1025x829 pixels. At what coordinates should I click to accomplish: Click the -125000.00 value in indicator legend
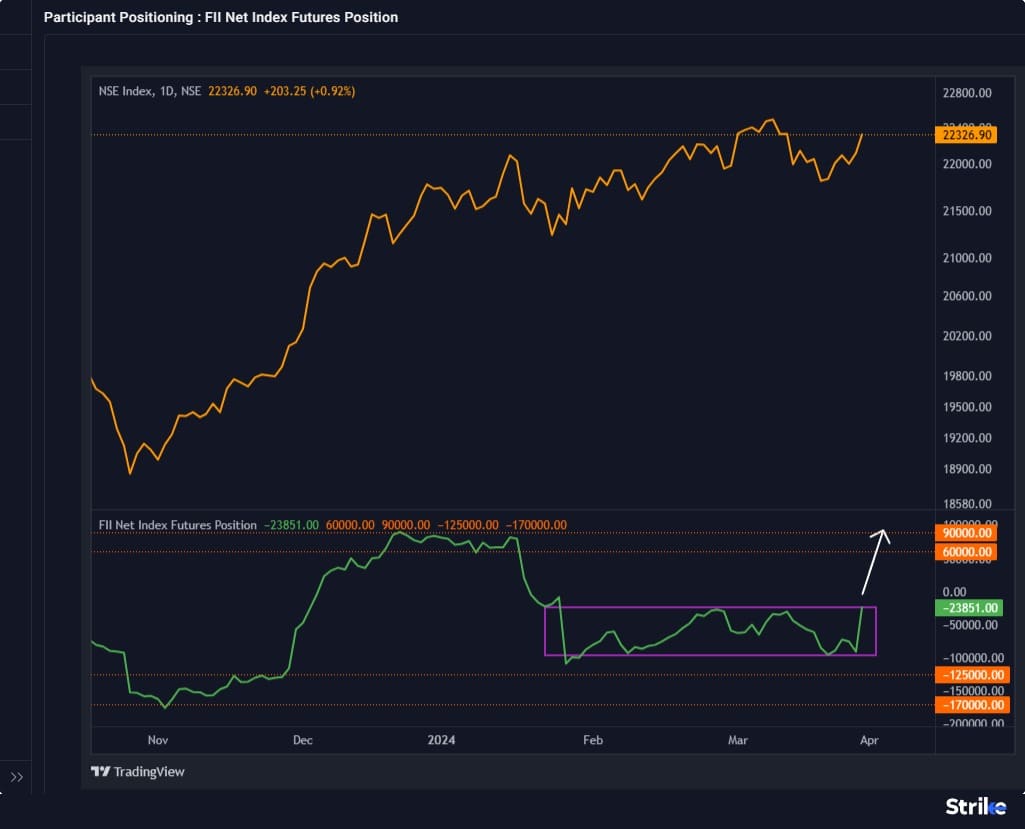[467, 525]
